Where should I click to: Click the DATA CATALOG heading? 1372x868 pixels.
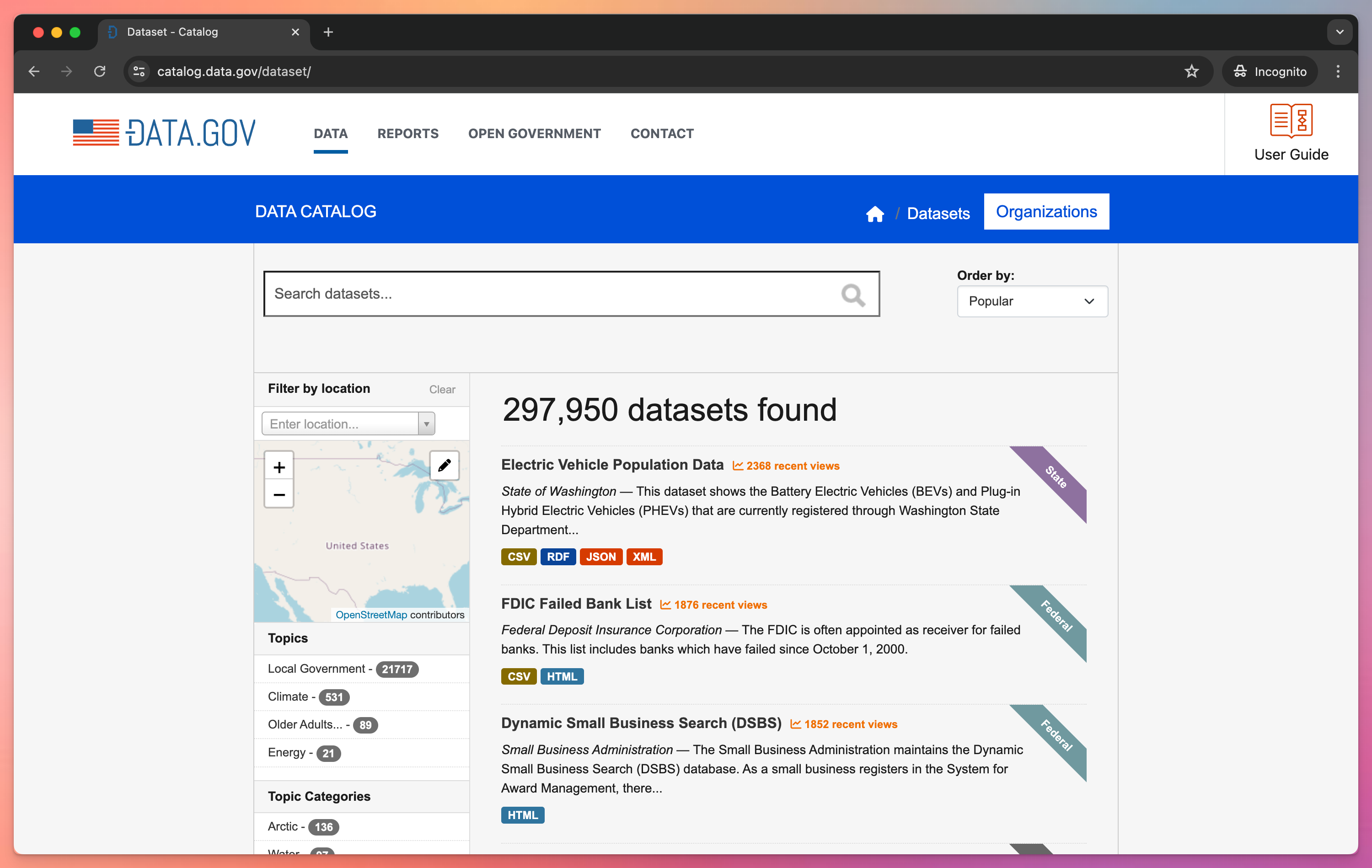click(x=316, y=211)
